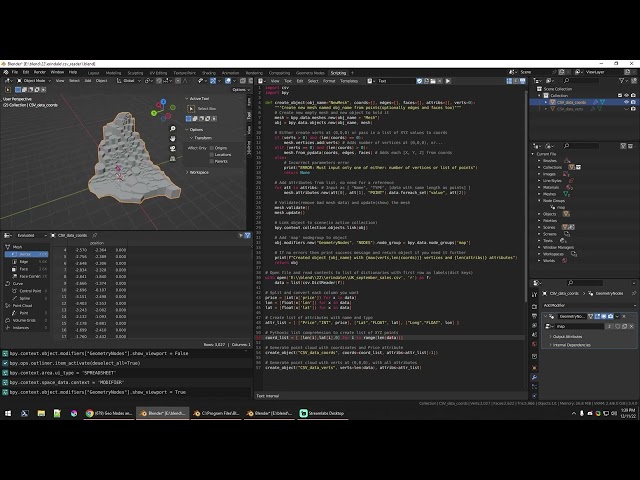Open Evaluated dropdown in spreadsheet header
Viewport: 640px width, 480px height.
(31, 235)
